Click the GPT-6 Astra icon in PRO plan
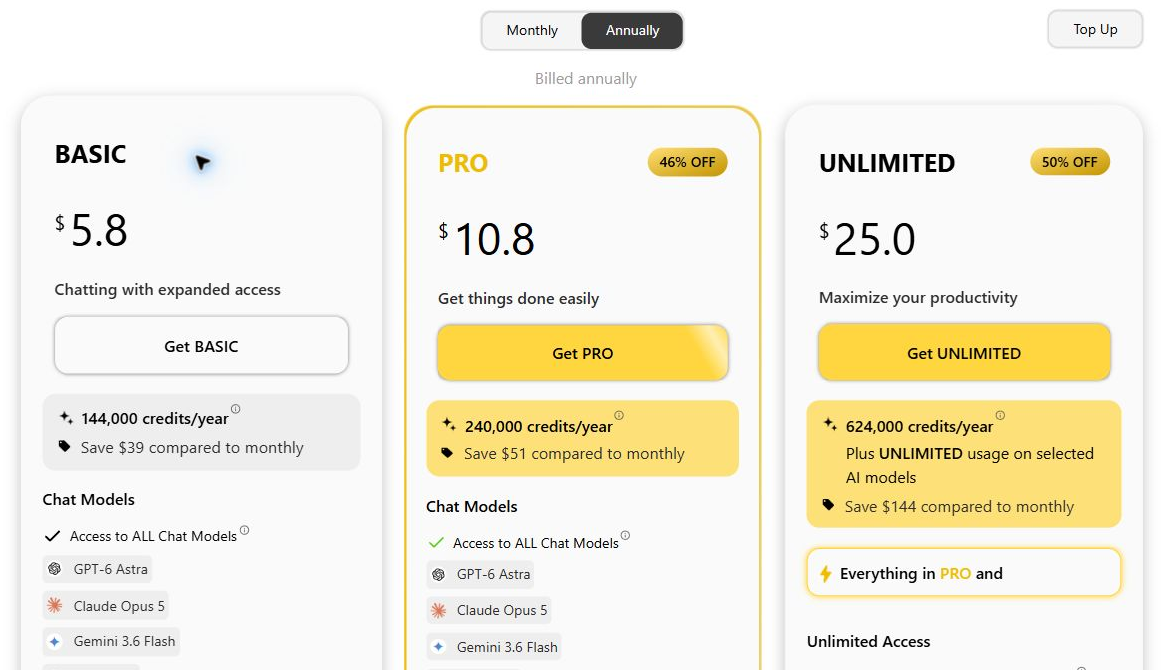Viewport: 1165px width, 670px height. [438, 574]
